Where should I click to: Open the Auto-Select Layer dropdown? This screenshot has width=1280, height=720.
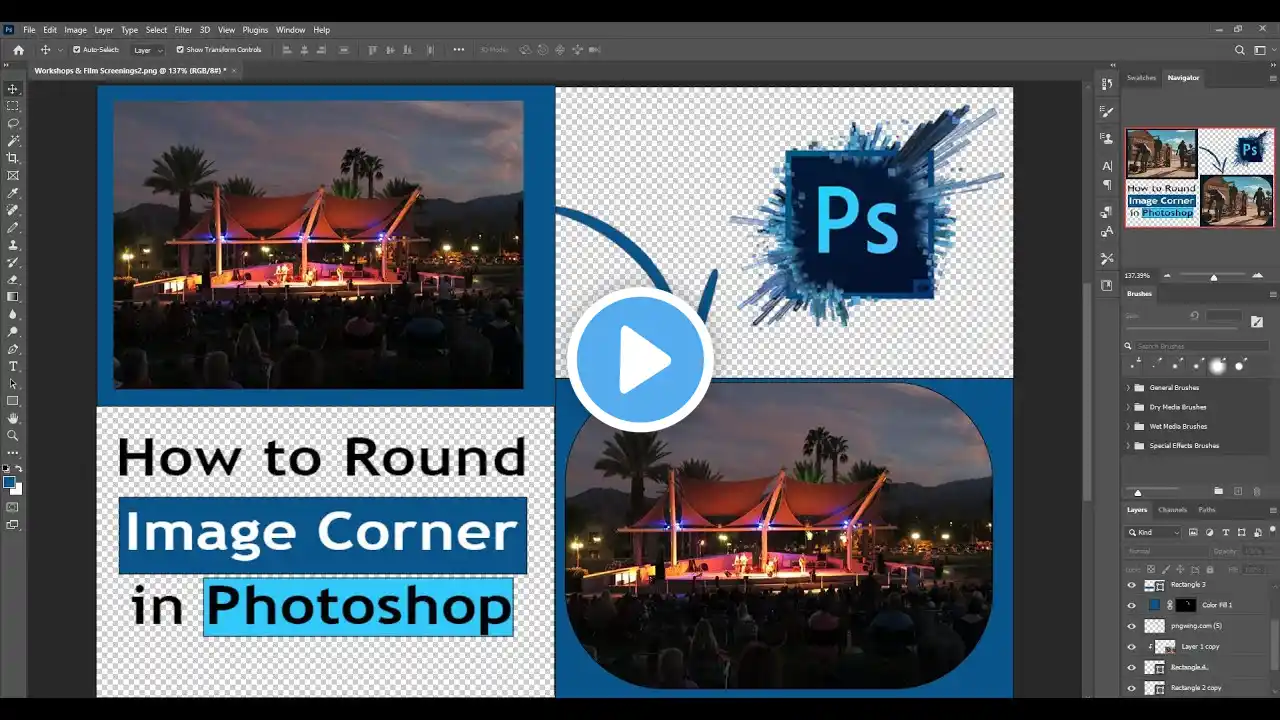[147, 50]
